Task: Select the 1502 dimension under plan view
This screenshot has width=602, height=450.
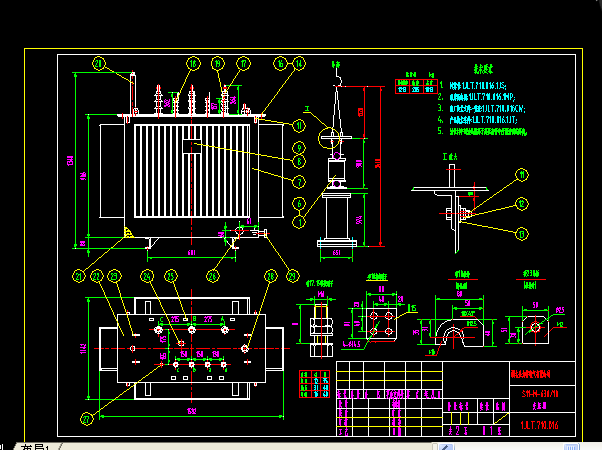Action: tap(192, 411)
